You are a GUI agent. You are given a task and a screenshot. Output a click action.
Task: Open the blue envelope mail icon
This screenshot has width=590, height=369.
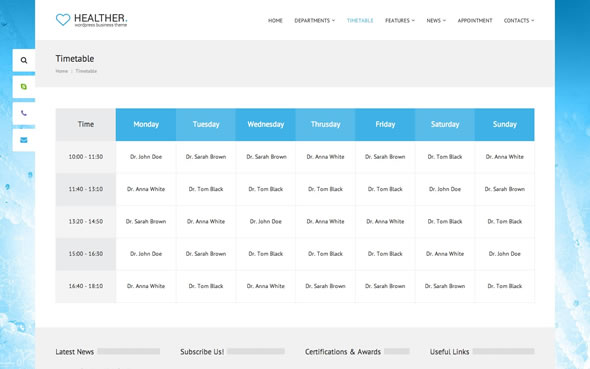[x=24, y=140]
